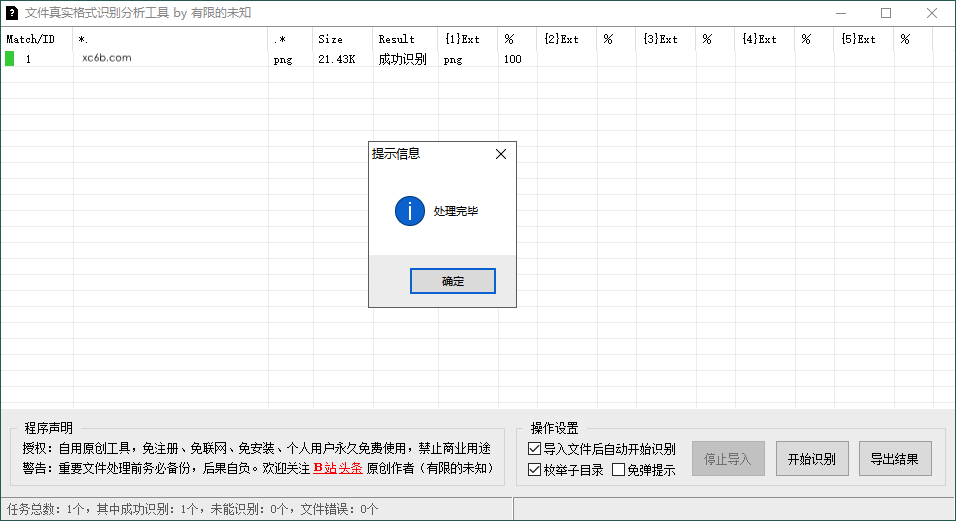Viewport: 956px width, 521px height.
Task: Enable the 免弹提示 checkbox
Action: [x=618, y=470]
